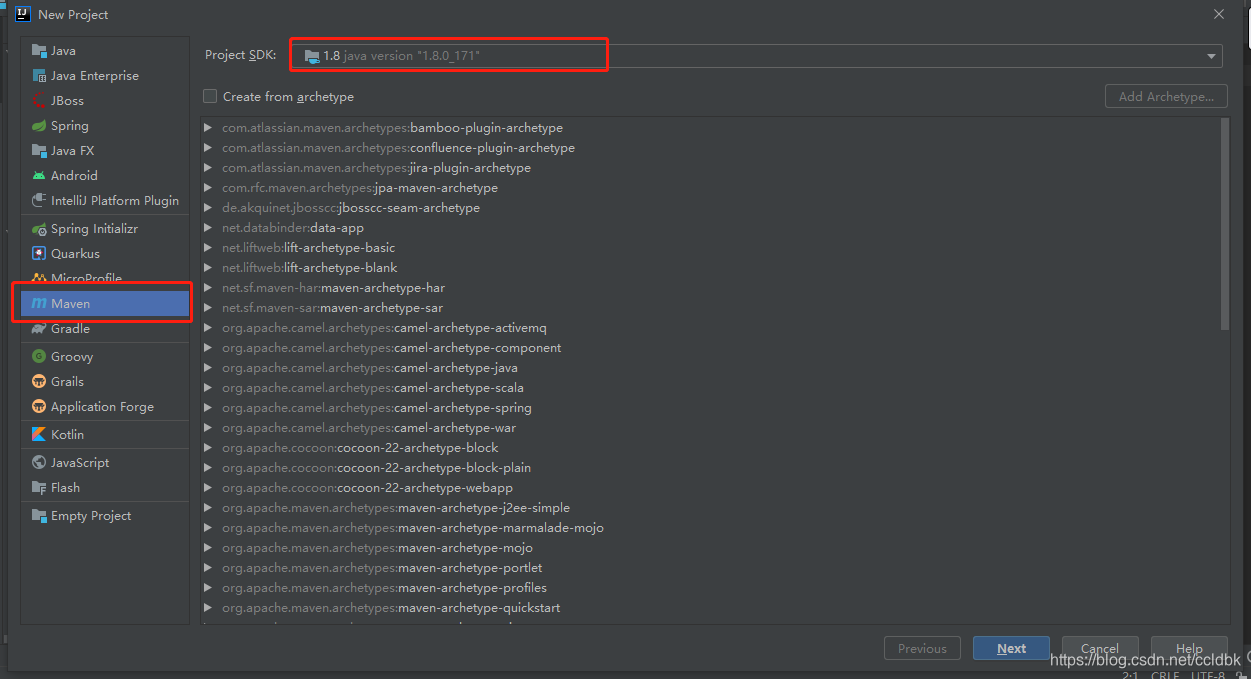Click the Kotlin K icon

tap(39, 435)
